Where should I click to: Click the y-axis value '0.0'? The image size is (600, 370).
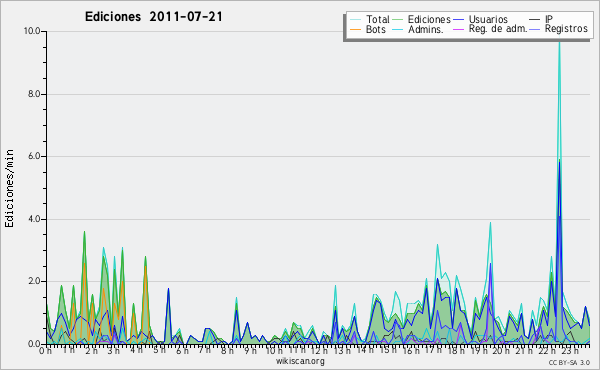point(34,344)
